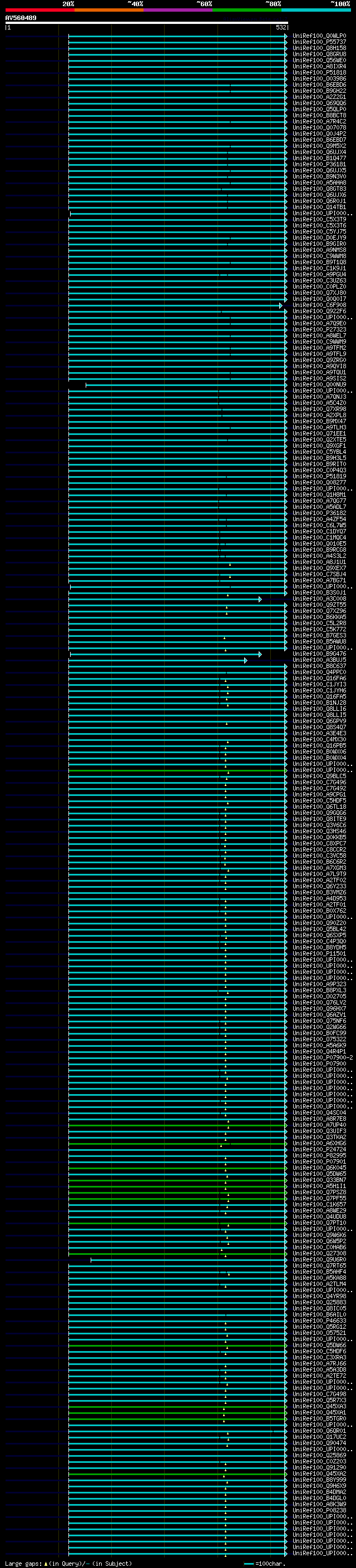Viewport: 356px width, 1568px height.
Task: Click the white query sequence ruler bar
Action: tap(147, 22)
